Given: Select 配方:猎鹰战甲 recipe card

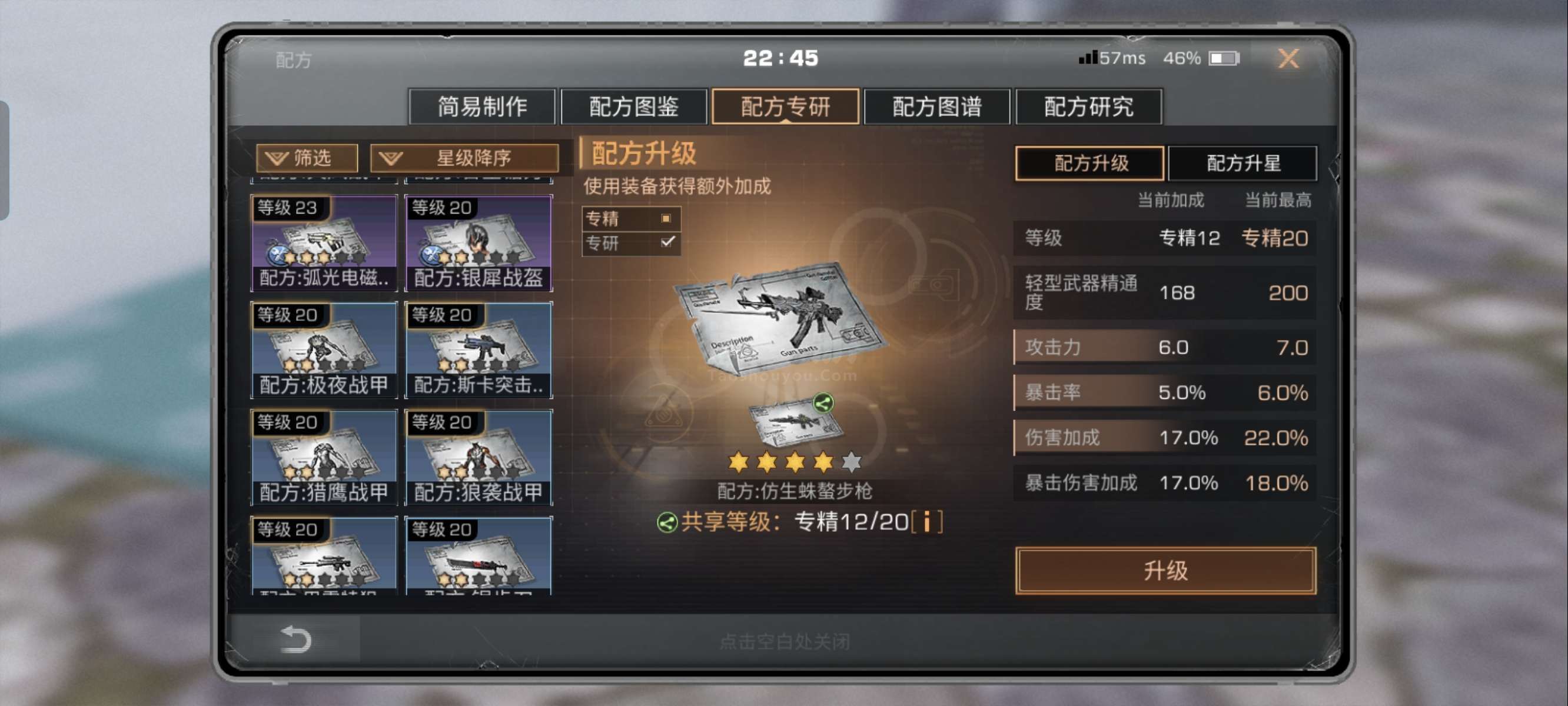Looking at the screenshot, I should pos(324,458).
